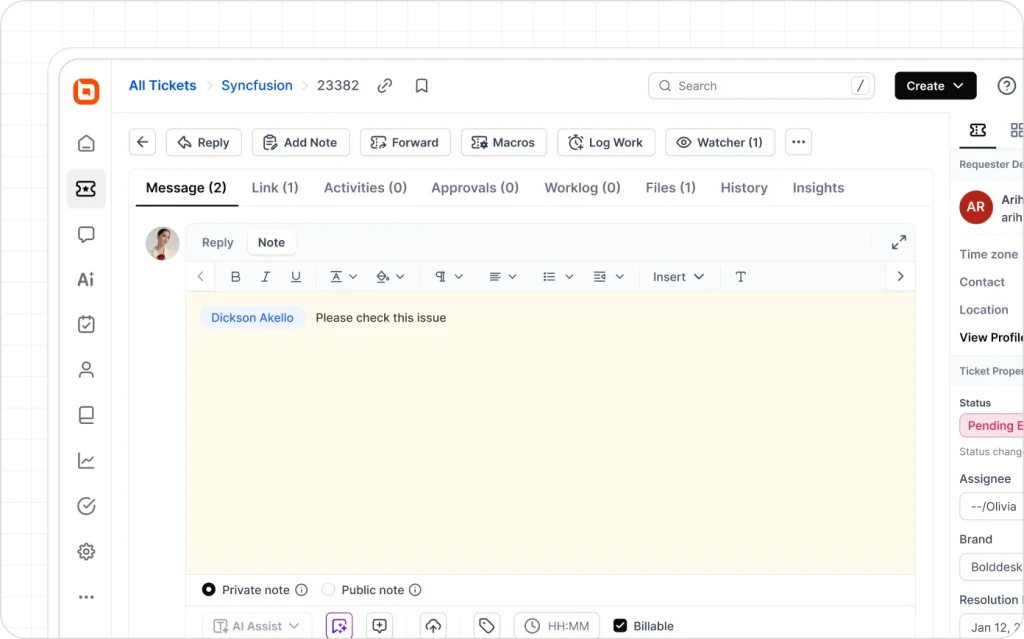Click the purple AI image sparkle icon
The width and height of the screenshot is (1024, 639).
tap(339, 626)
